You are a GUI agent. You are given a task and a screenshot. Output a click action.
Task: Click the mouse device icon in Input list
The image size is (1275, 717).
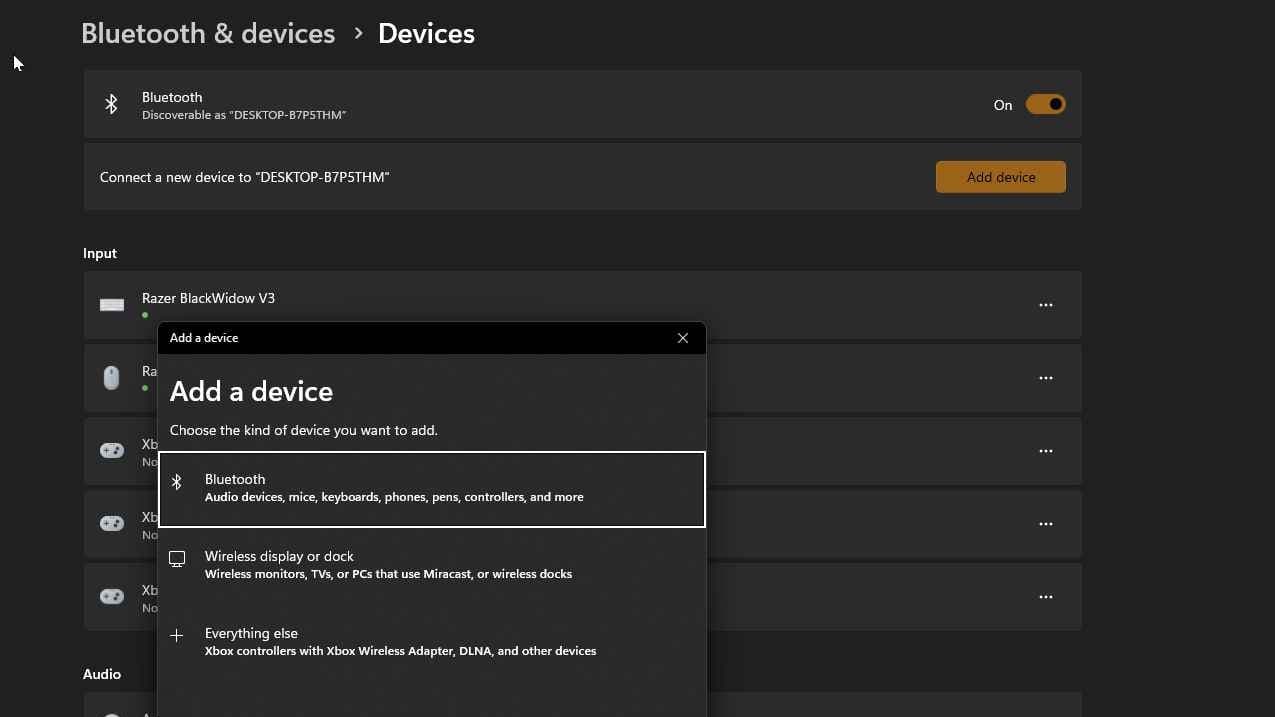coord(112,378)
